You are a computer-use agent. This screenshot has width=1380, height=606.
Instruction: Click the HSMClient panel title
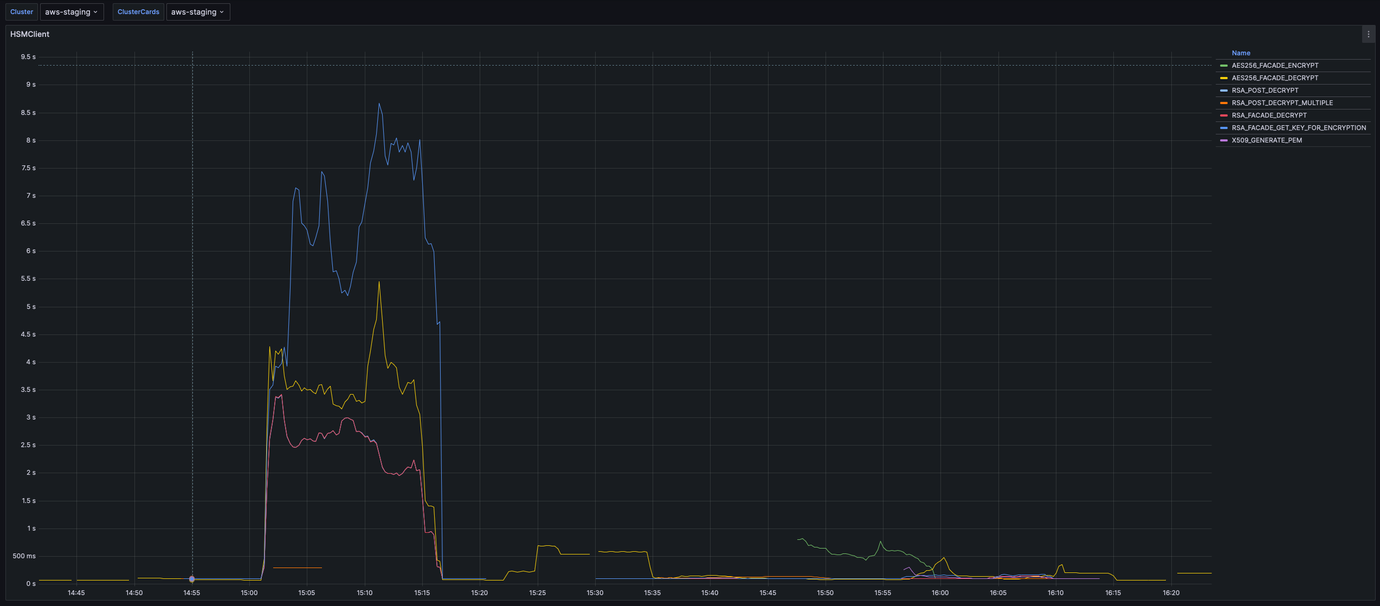(x=30, y=34)
